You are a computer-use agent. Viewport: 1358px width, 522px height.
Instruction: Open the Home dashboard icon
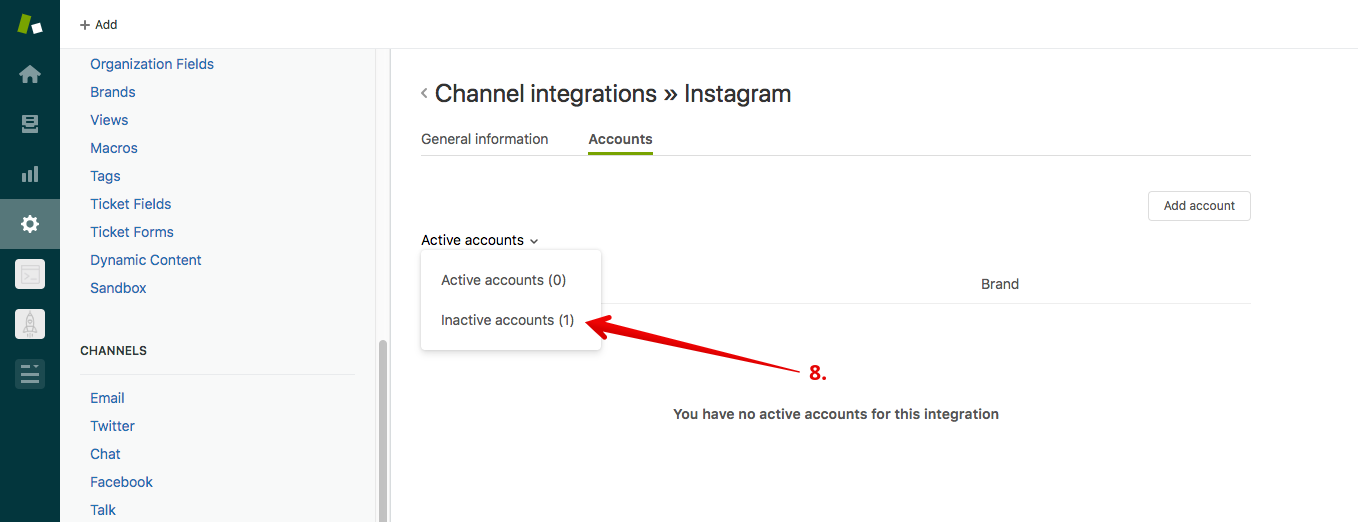coord(30,74)
